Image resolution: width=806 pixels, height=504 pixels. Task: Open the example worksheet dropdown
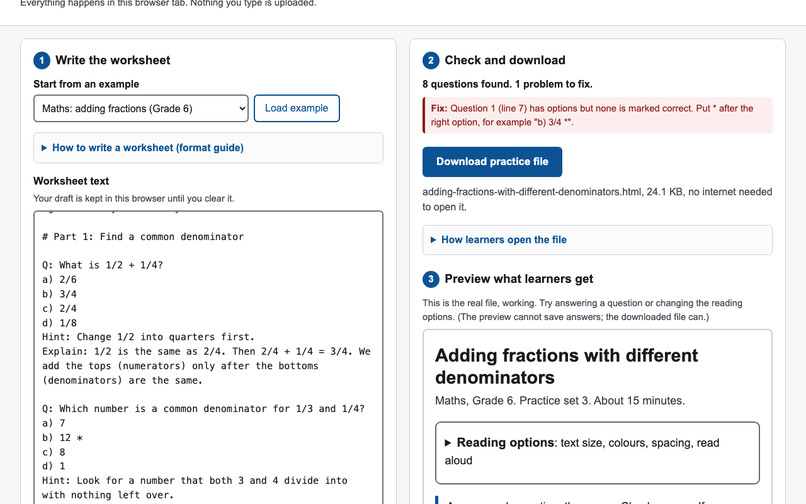pyautogui.click(x=141, y=109)
